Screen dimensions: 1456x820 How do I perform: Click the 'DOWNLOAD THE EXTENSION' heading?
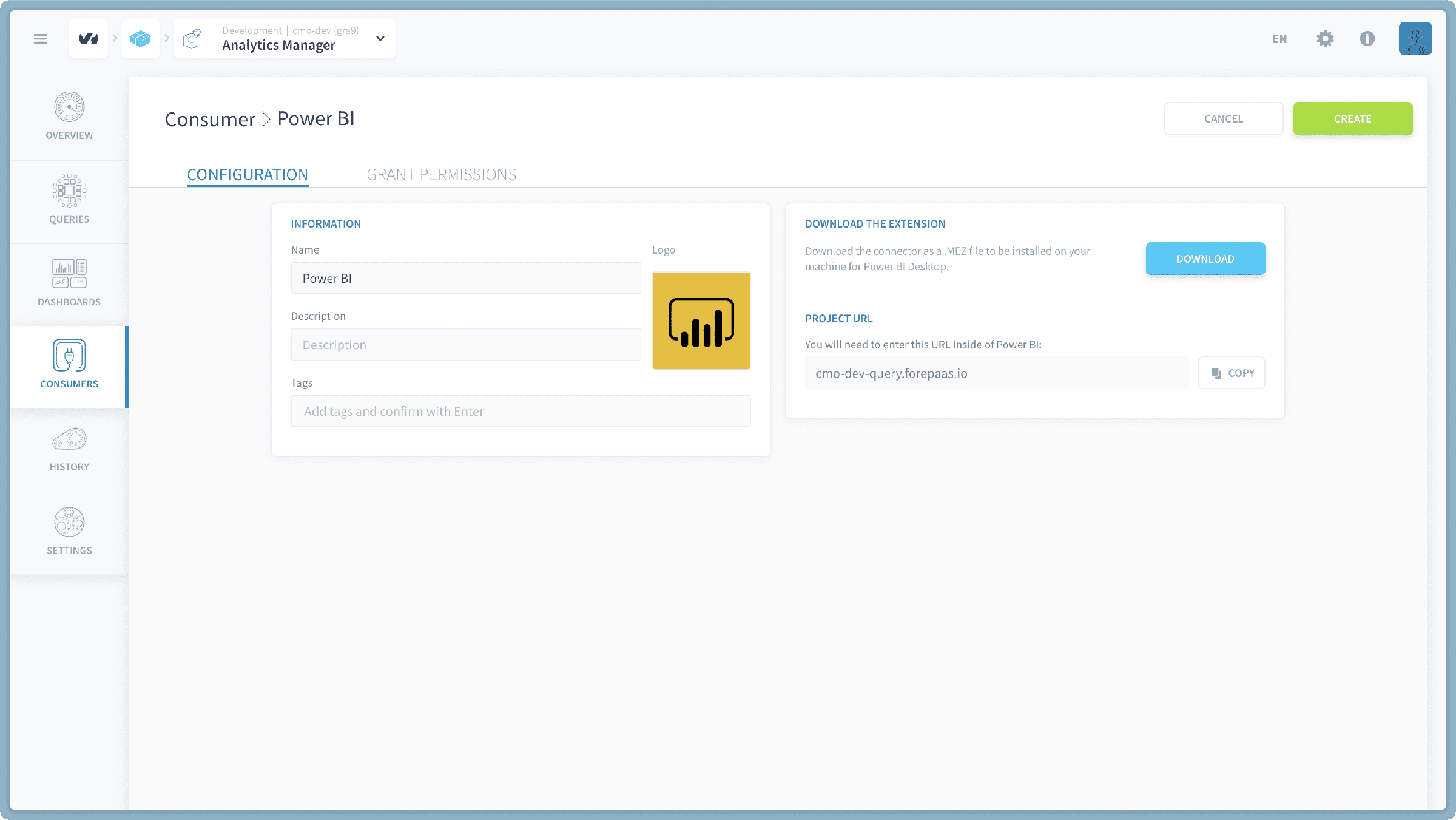pos(875,224)
